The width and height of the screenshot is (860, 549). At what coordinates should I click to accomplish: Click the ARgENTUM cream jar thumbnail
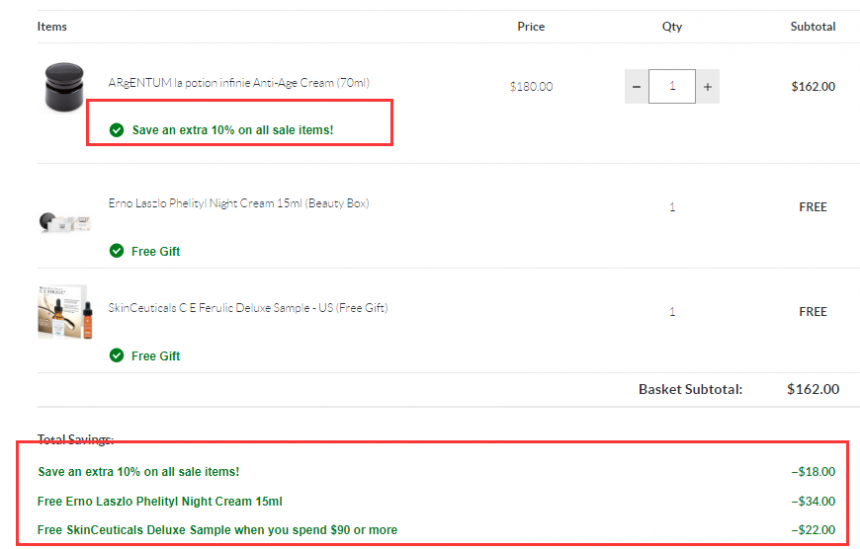tap(64, 87)
